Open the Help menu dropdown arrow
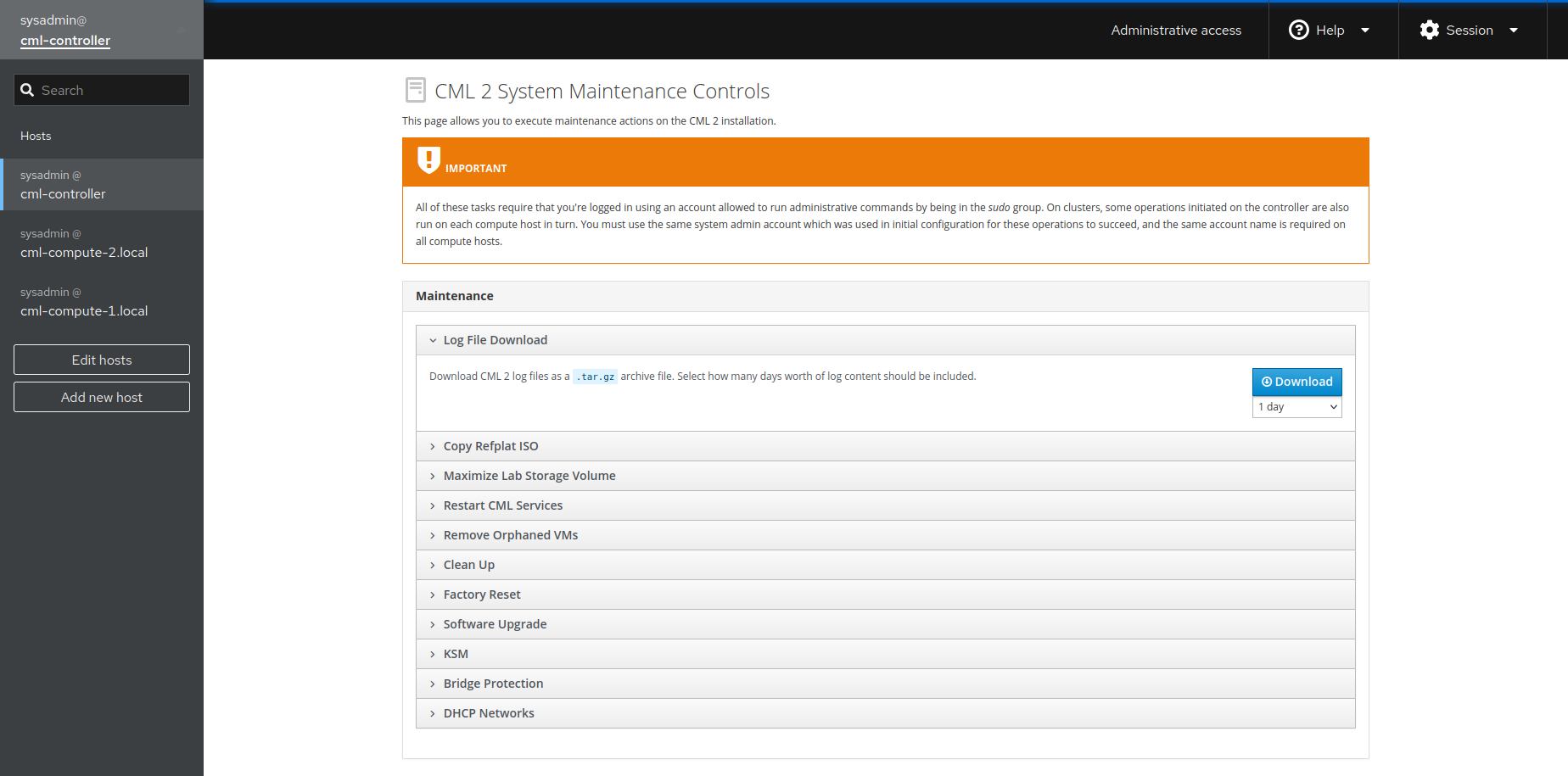Screen dimensions: 1568x776 [1365, 30]
